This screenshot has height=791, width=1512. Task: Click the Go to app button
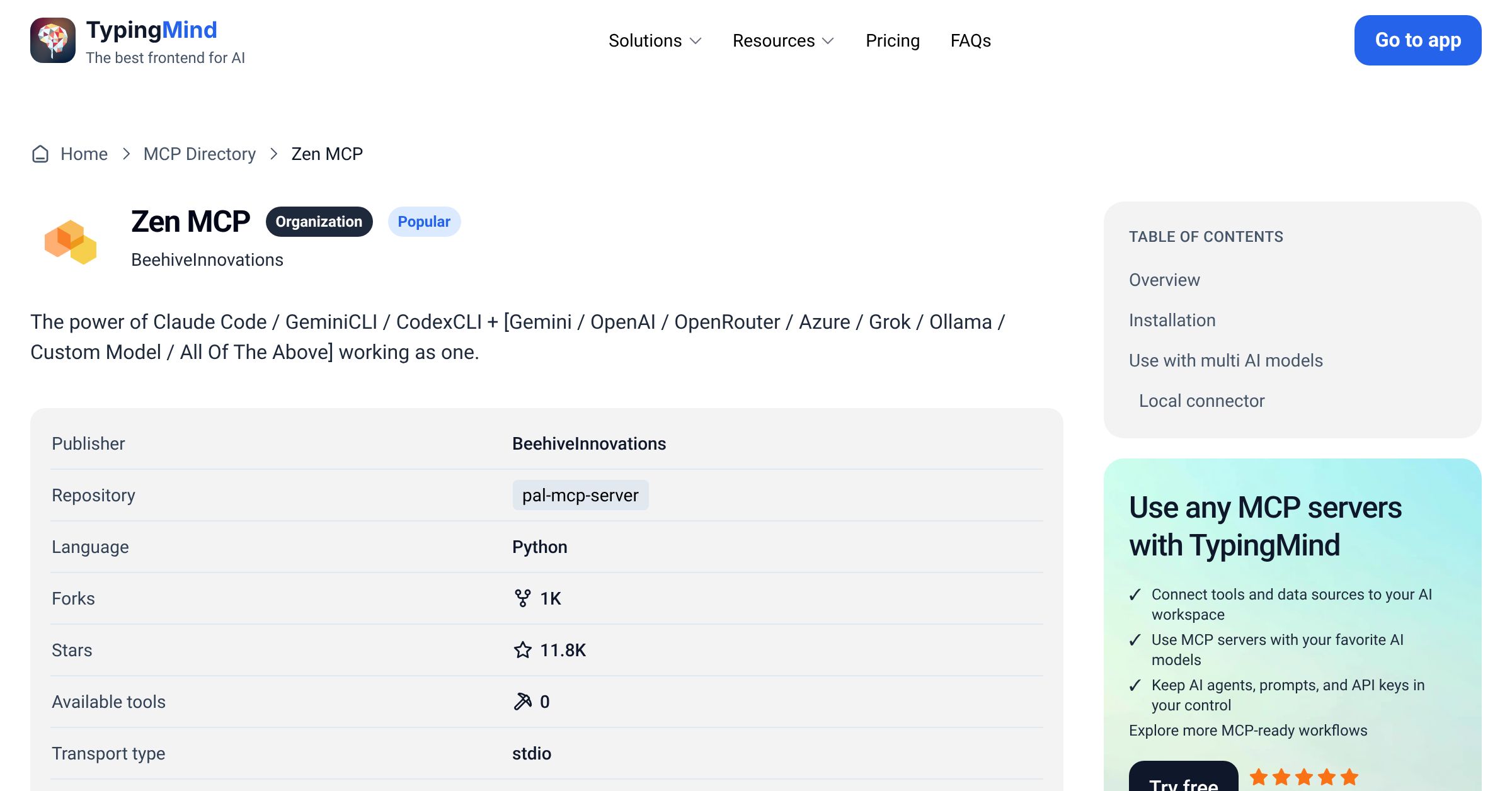pos(1417,40)
